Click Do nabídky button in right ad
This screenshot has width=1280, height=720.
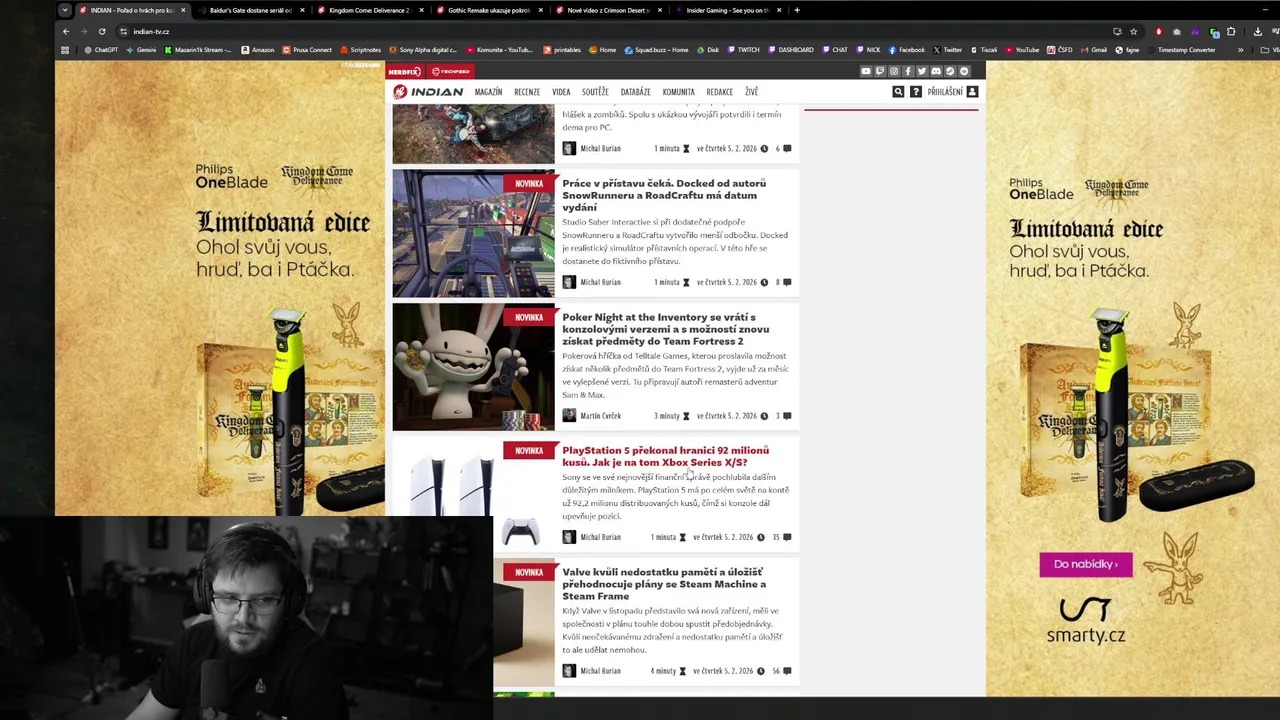coord(1086,564)
